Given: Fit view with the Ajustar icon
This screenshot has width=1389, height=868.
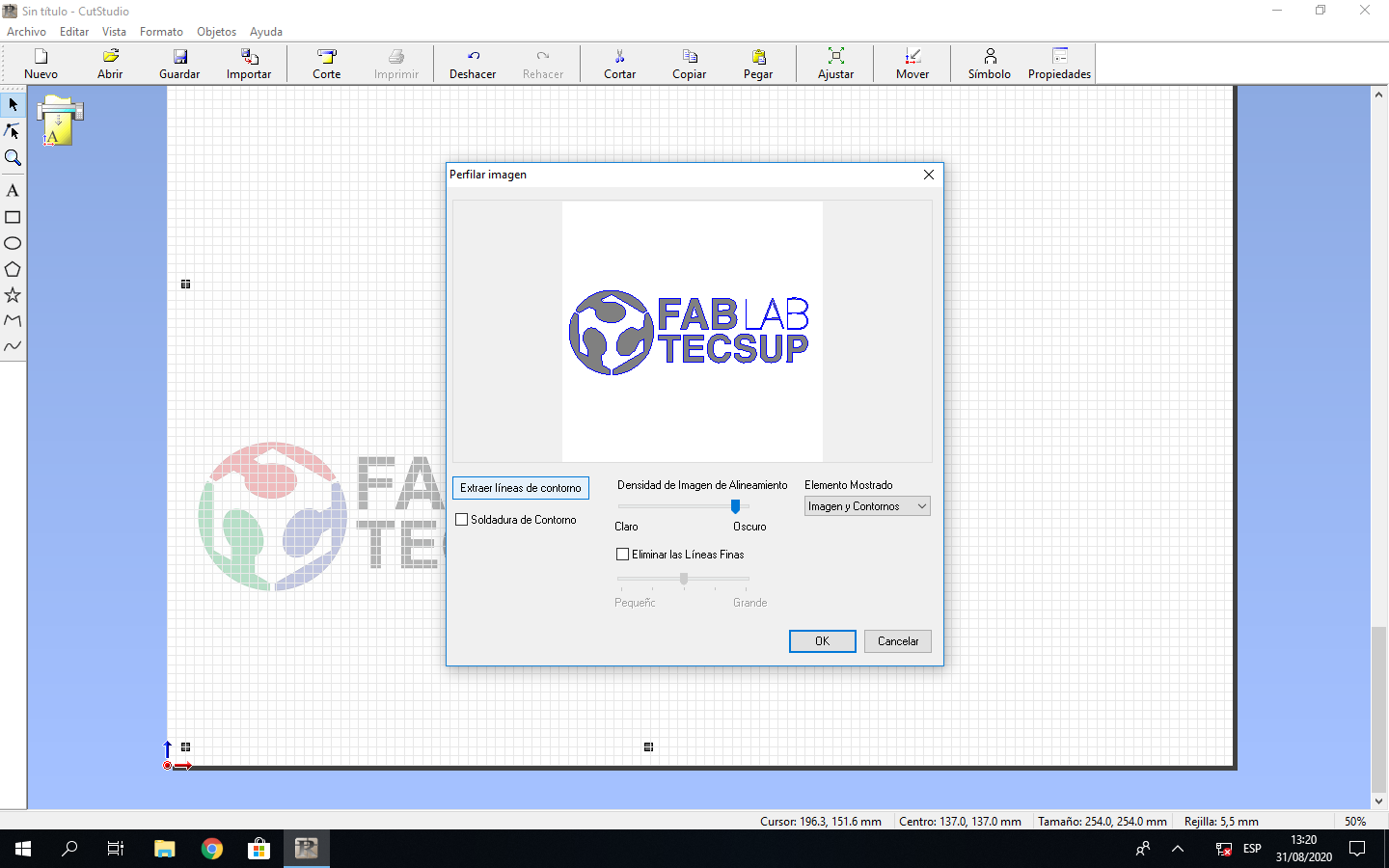Looking at the screenshot, I should click(x=836, y=64).
